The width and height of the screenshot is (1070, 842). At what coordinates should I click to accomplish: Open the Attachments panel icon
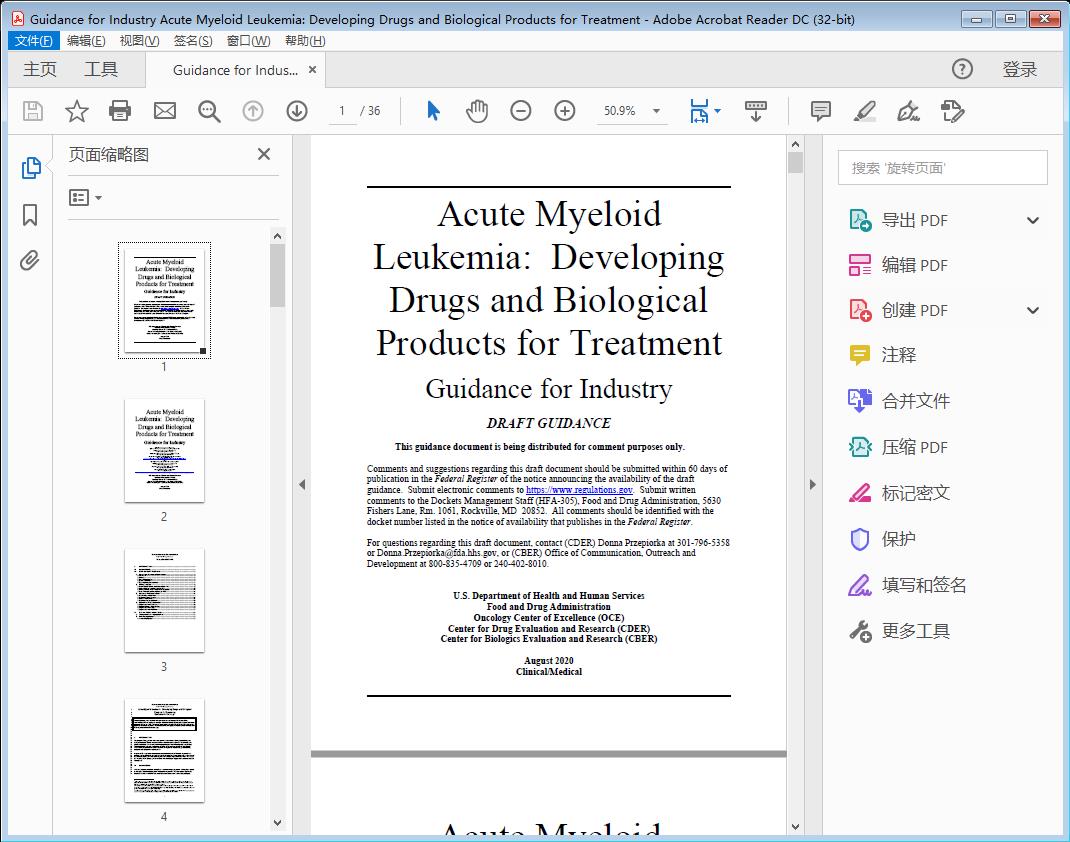[x=30, y=260]
